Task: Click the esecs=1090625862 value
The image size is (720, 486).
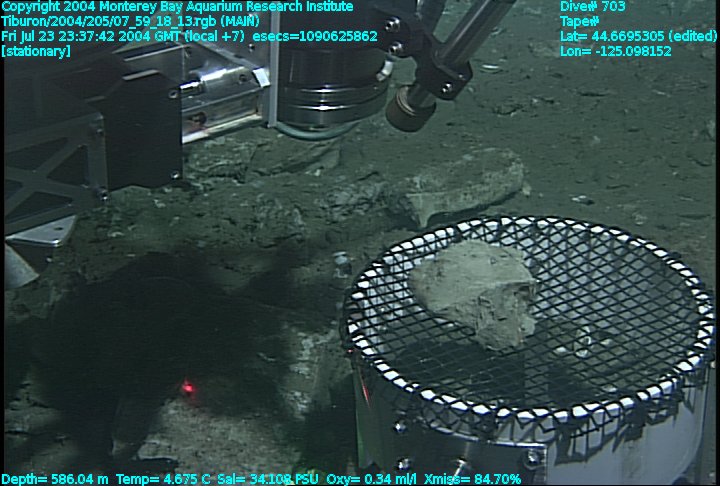Action: 315,36
